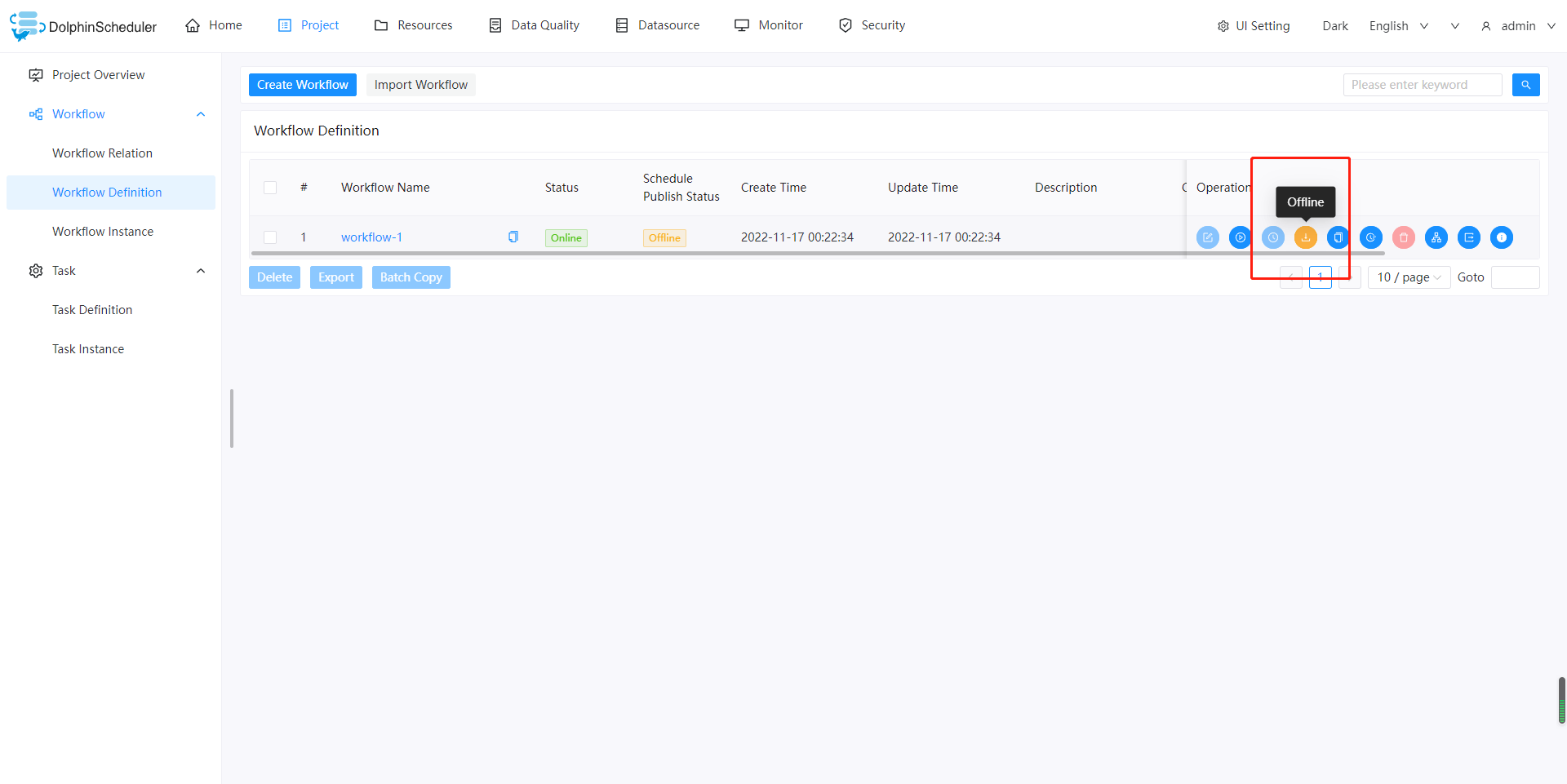Screen dimensions: 1567x784
Task: Click the keyword search input field
Action: pos(1423,85)
